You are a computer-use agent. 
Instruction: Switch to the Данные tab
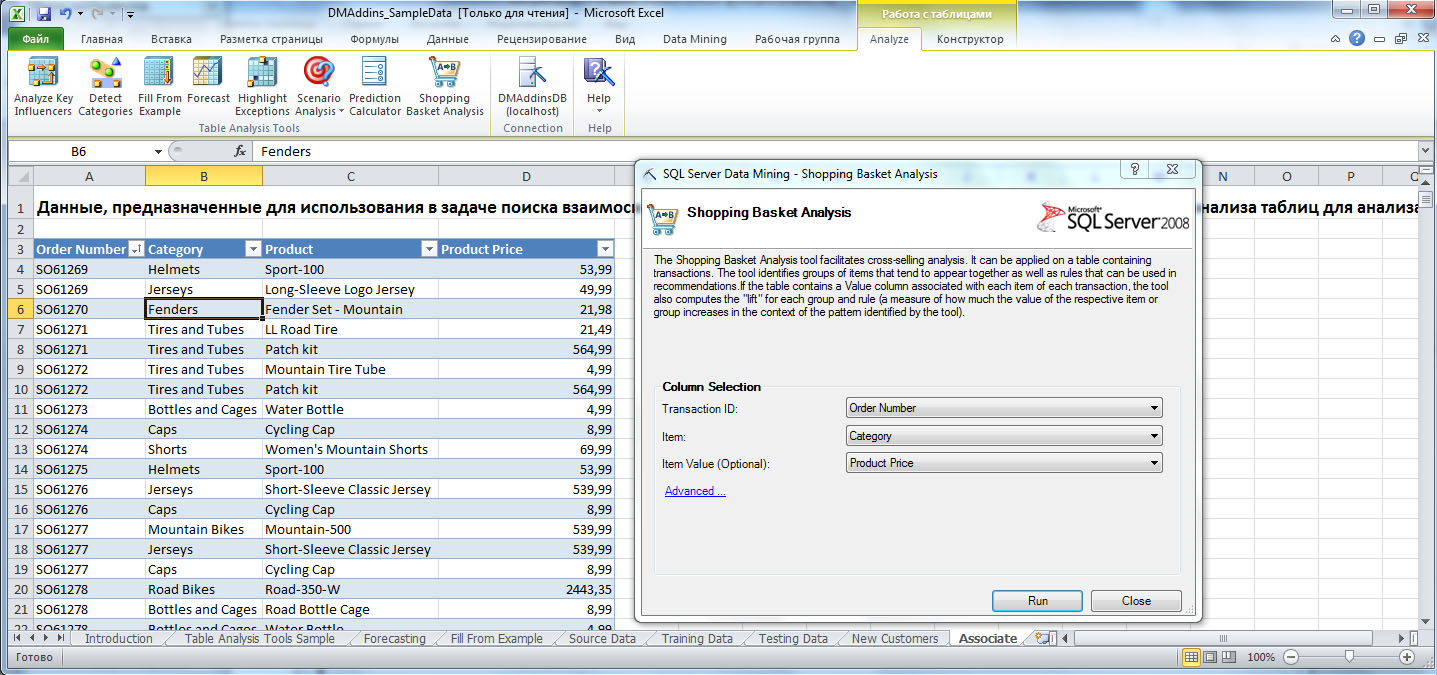click(x=448, y=39)
